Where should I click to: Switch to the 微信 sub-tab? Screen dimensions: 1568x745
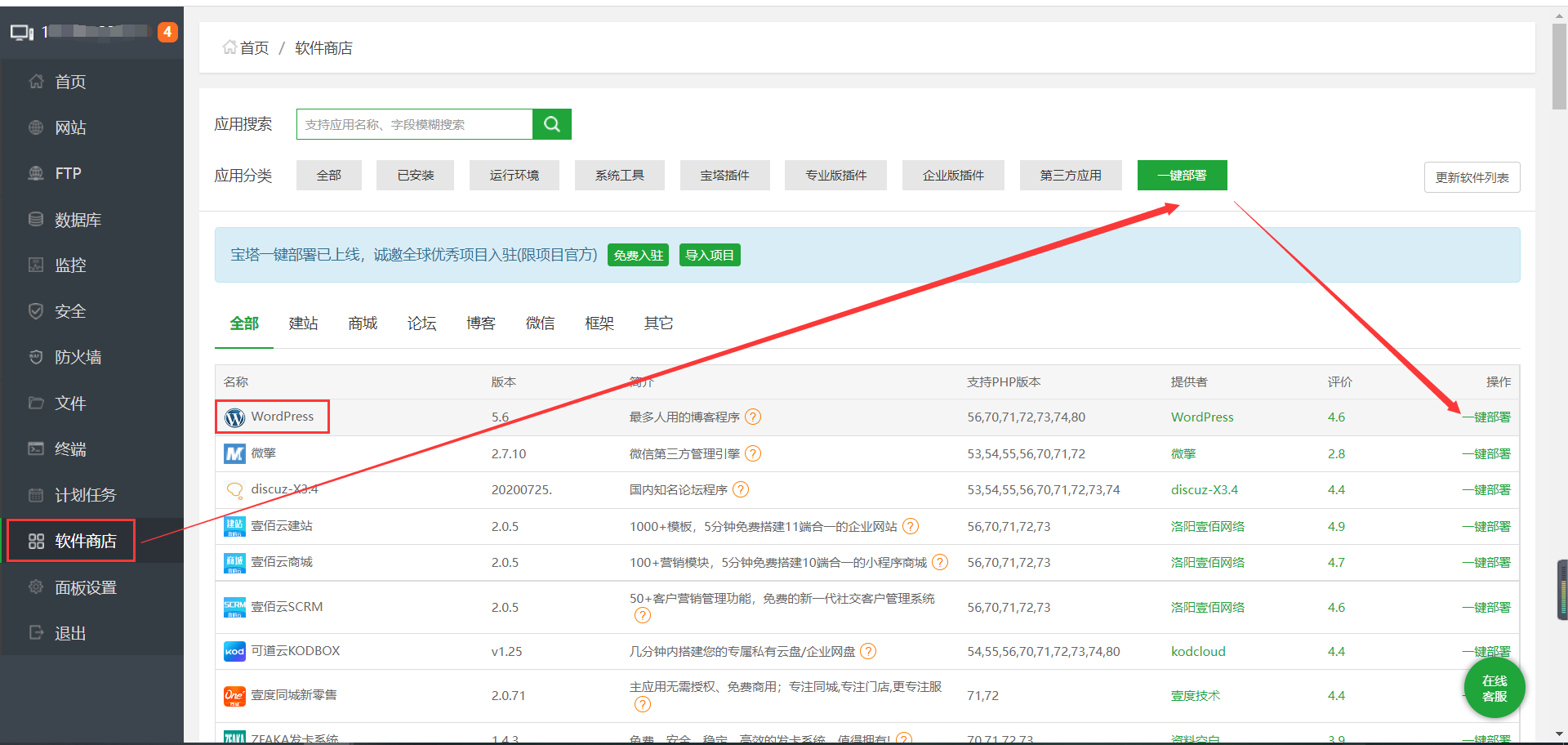pyautogui.click(x=541, y=323)
